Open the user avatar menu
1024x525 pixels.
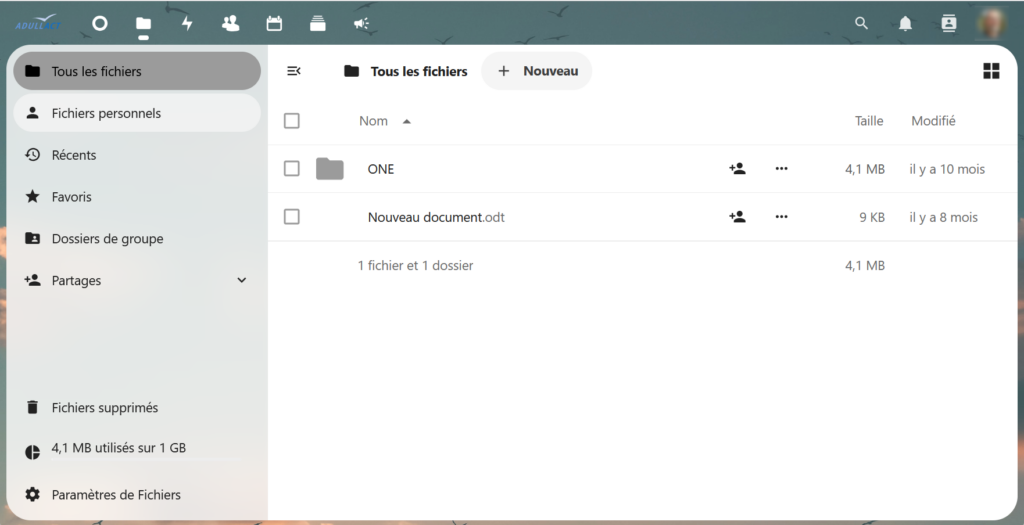pos(991,24)
